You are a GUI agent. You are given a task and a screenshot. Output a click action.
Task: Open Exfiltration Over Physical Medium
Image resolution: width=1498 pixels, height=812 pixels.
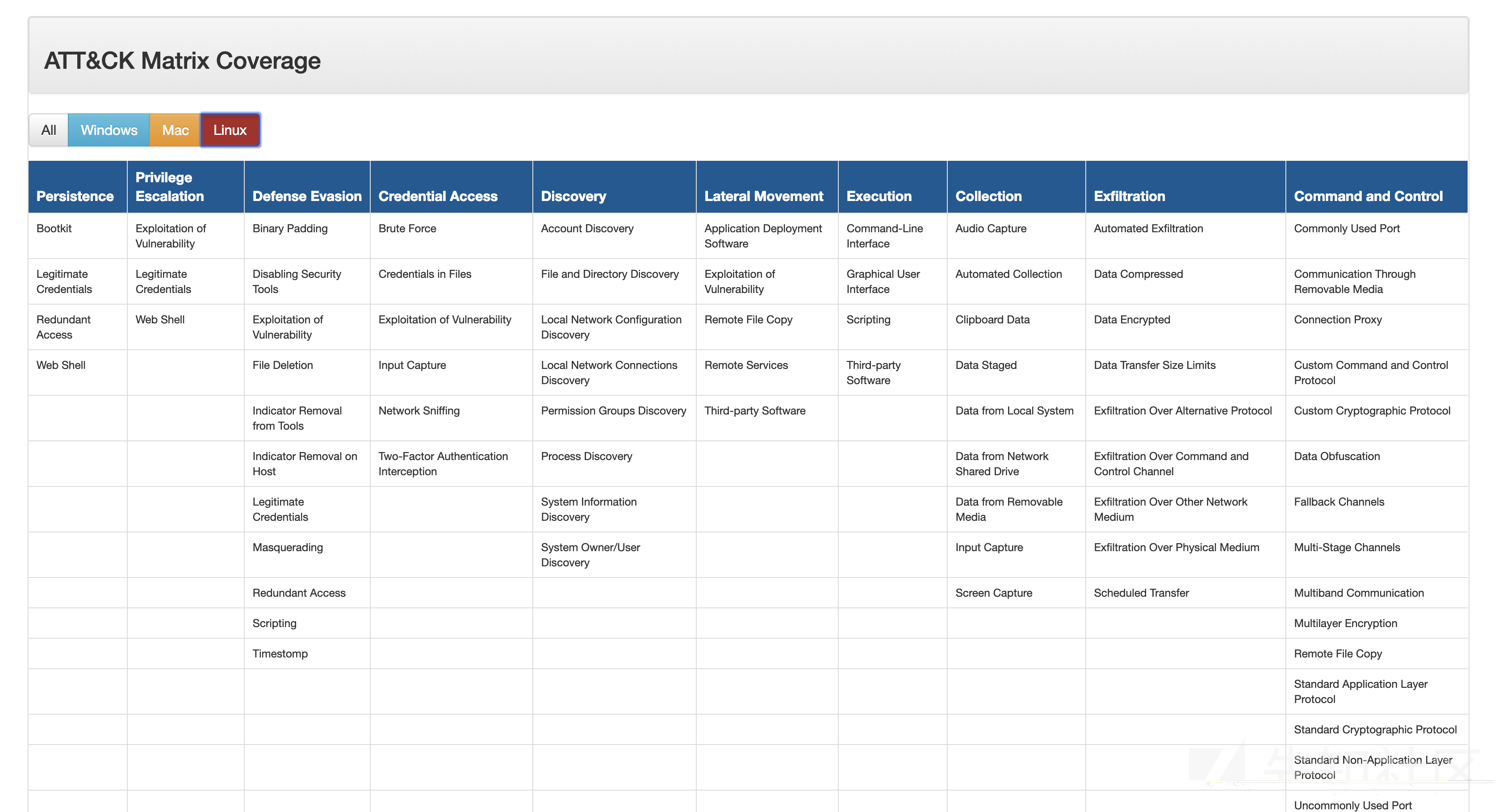point(1176,547)
